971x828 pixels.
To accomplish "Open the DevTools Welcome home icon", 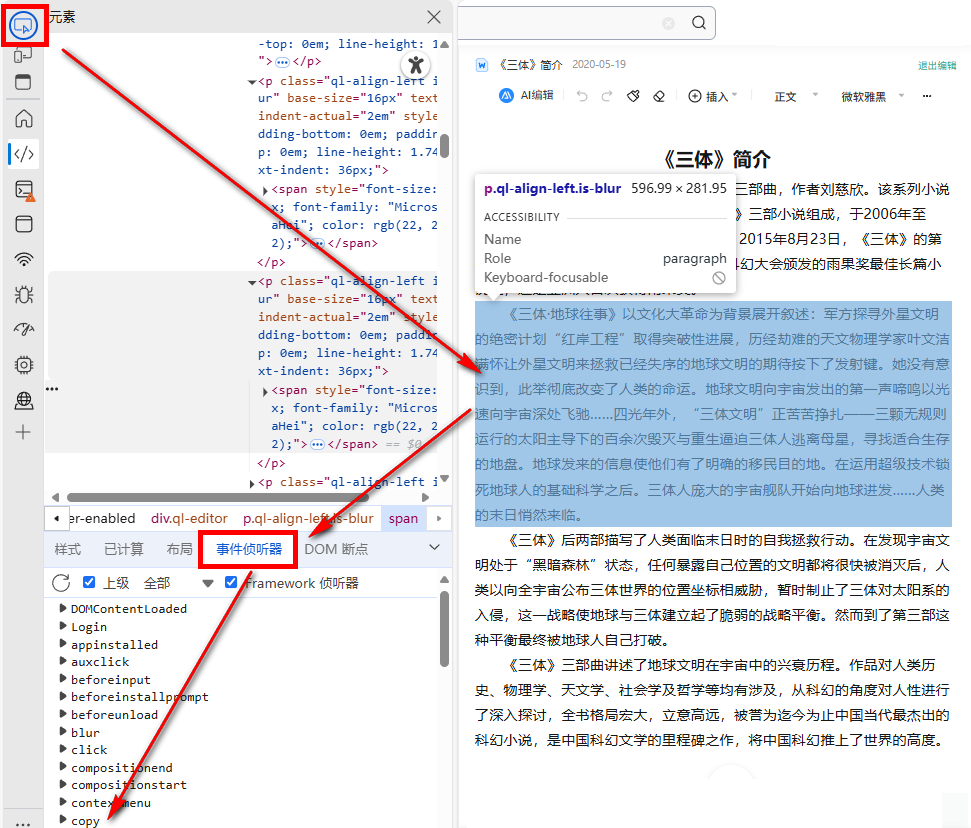I will click(x=24, y=118).
